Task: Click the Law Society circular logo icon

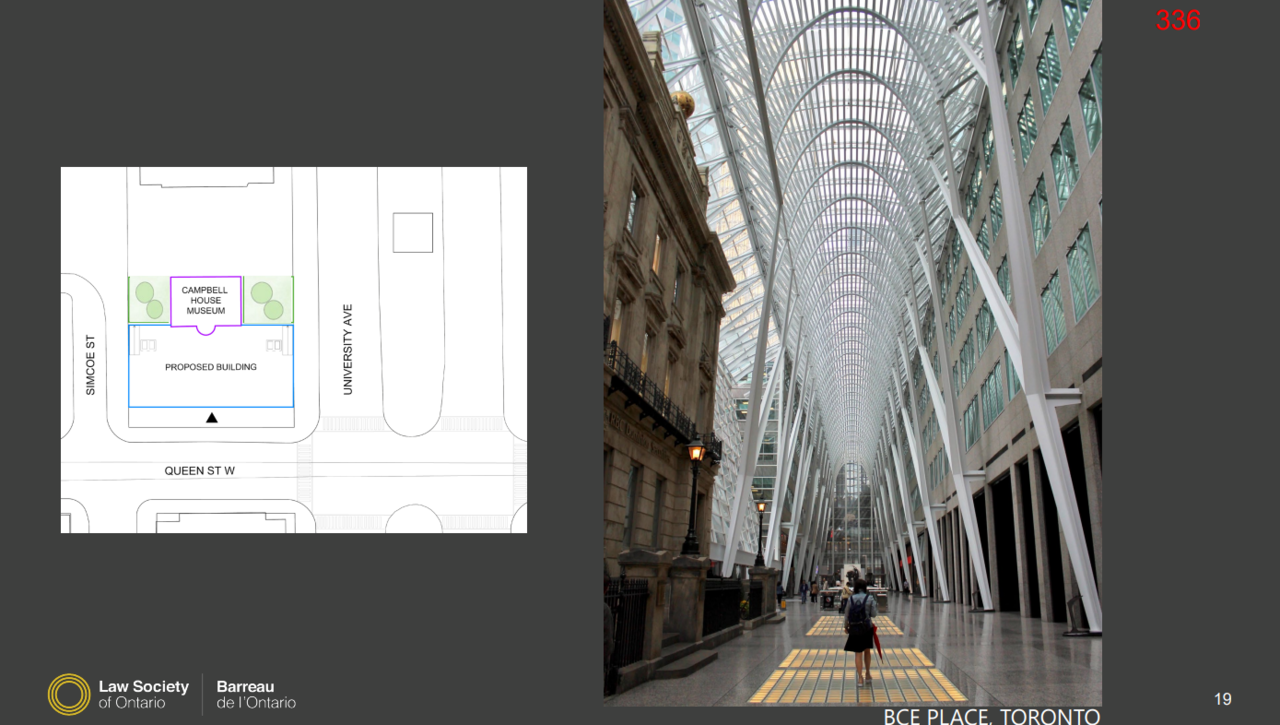Action: tap(69, 694)
